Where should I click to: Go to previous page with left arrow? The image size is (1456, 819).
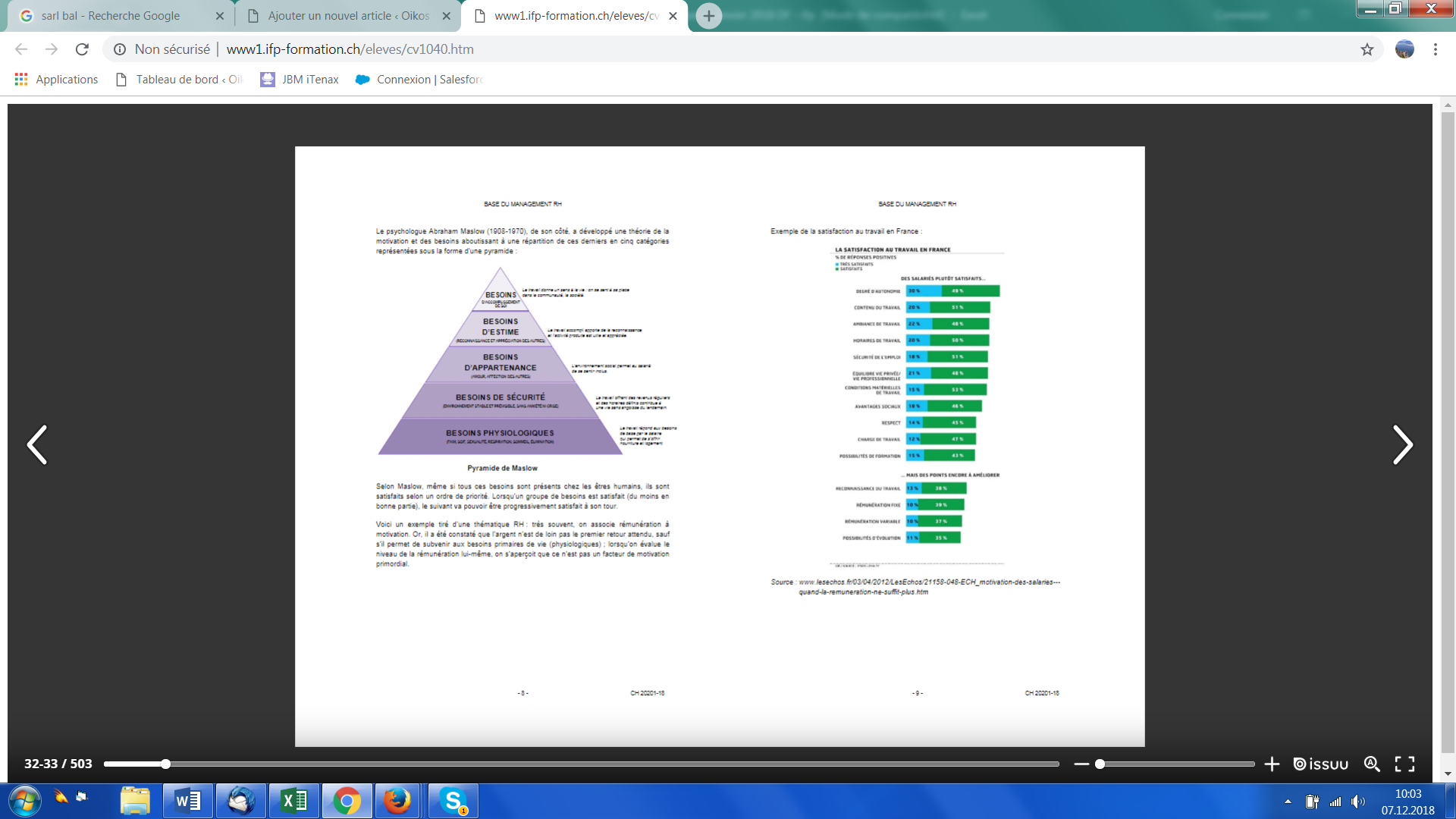(x=37, y=444)
